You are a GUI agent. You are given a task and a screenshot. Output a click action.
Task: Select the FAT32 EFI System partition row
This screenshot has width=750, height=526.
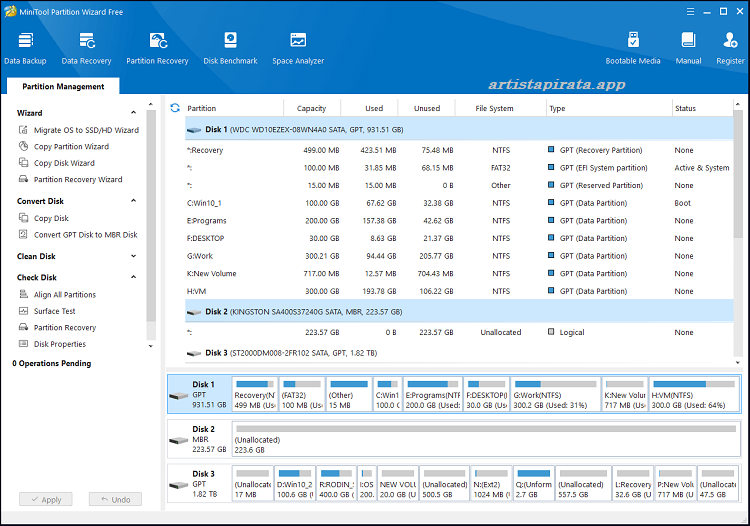(459, 168)
